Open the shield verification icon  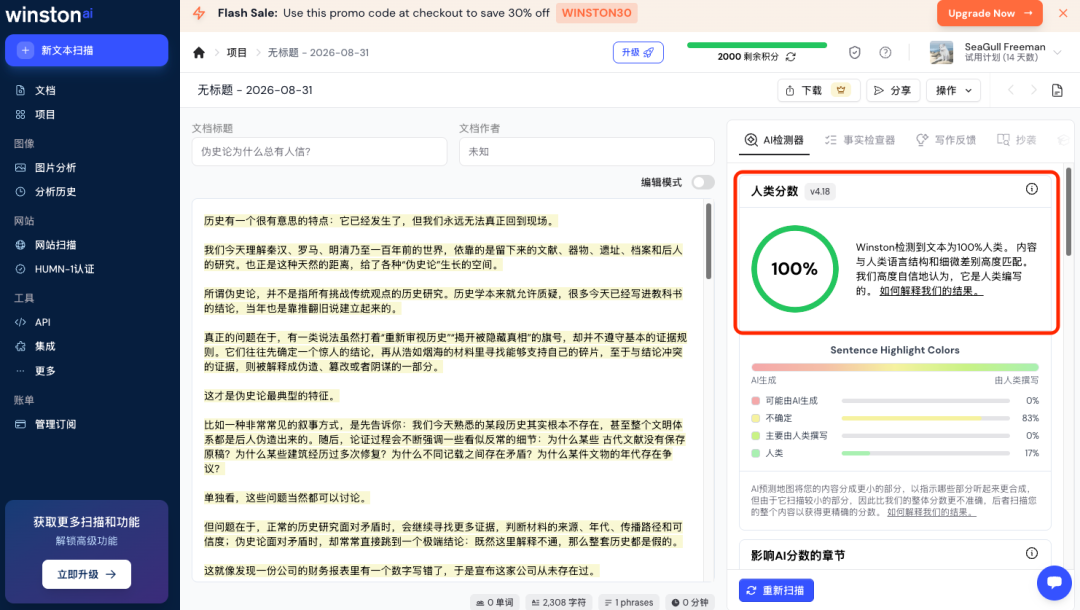855,52
